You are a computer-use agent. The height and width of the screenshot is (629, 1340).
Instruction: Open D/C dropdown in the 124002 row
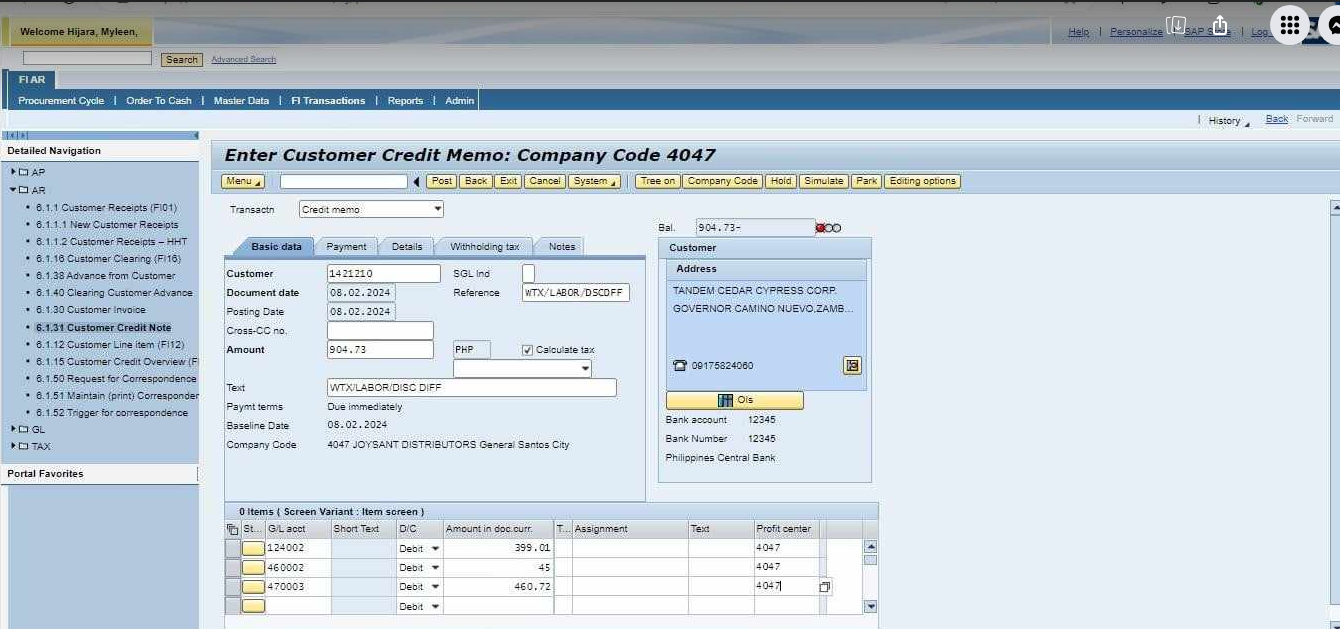(x=434, y=548)
